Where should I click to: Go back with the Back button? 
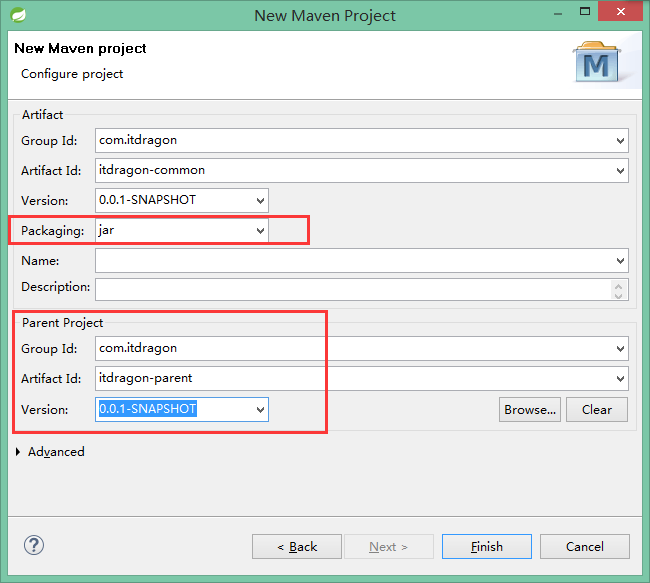(x=297, y=547)
